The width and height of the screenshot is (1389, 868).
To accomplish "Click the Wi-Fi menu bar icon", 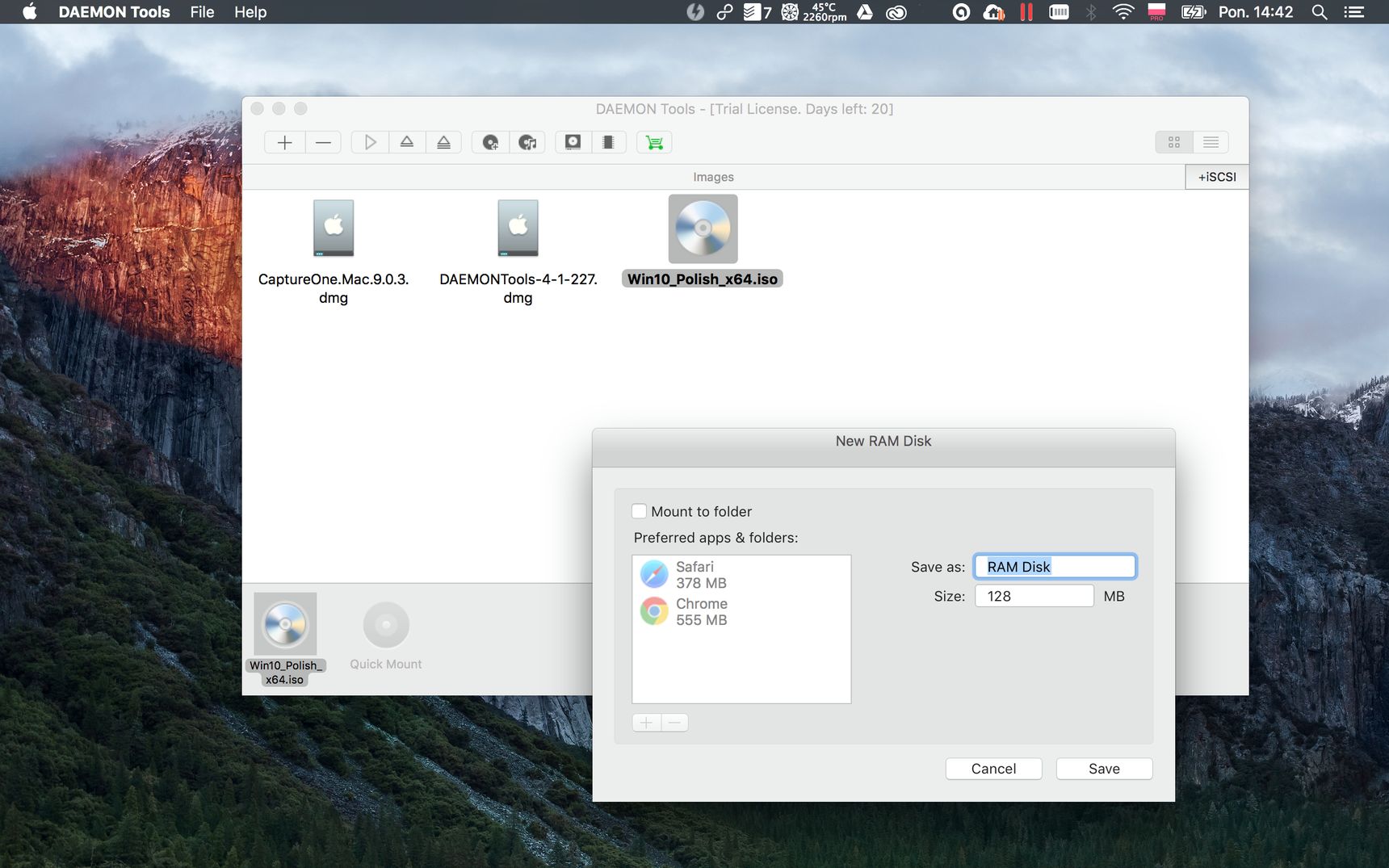I will (x=1123, y=12).
